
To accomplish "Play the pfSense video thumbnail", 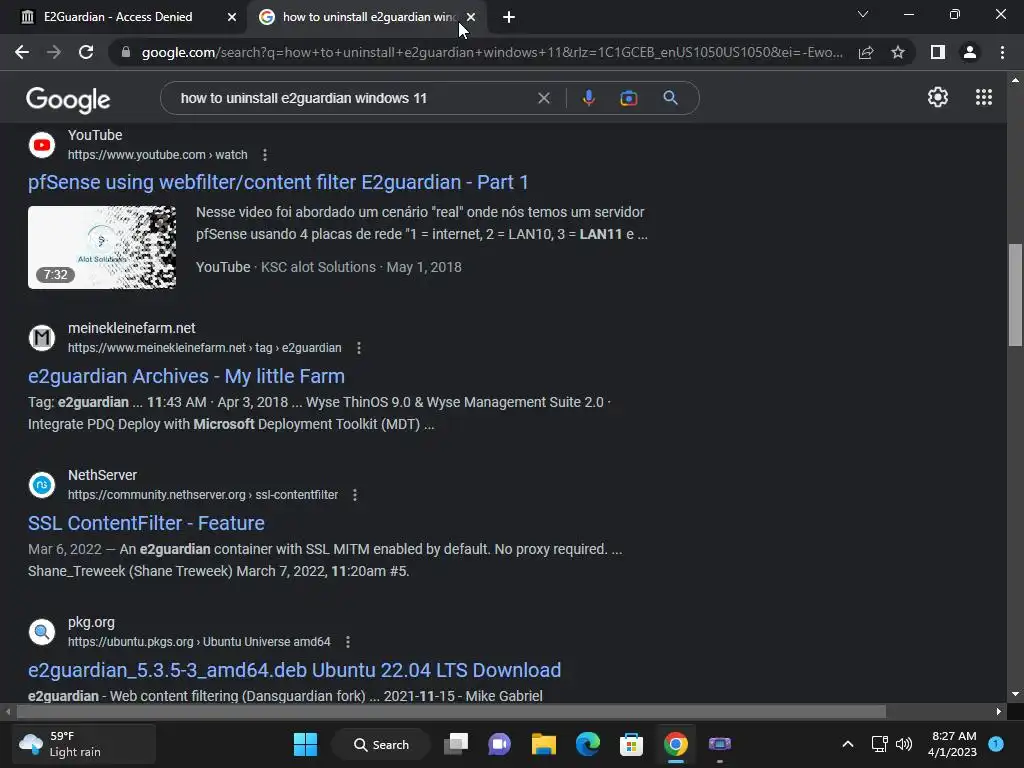I will point(102,248).
